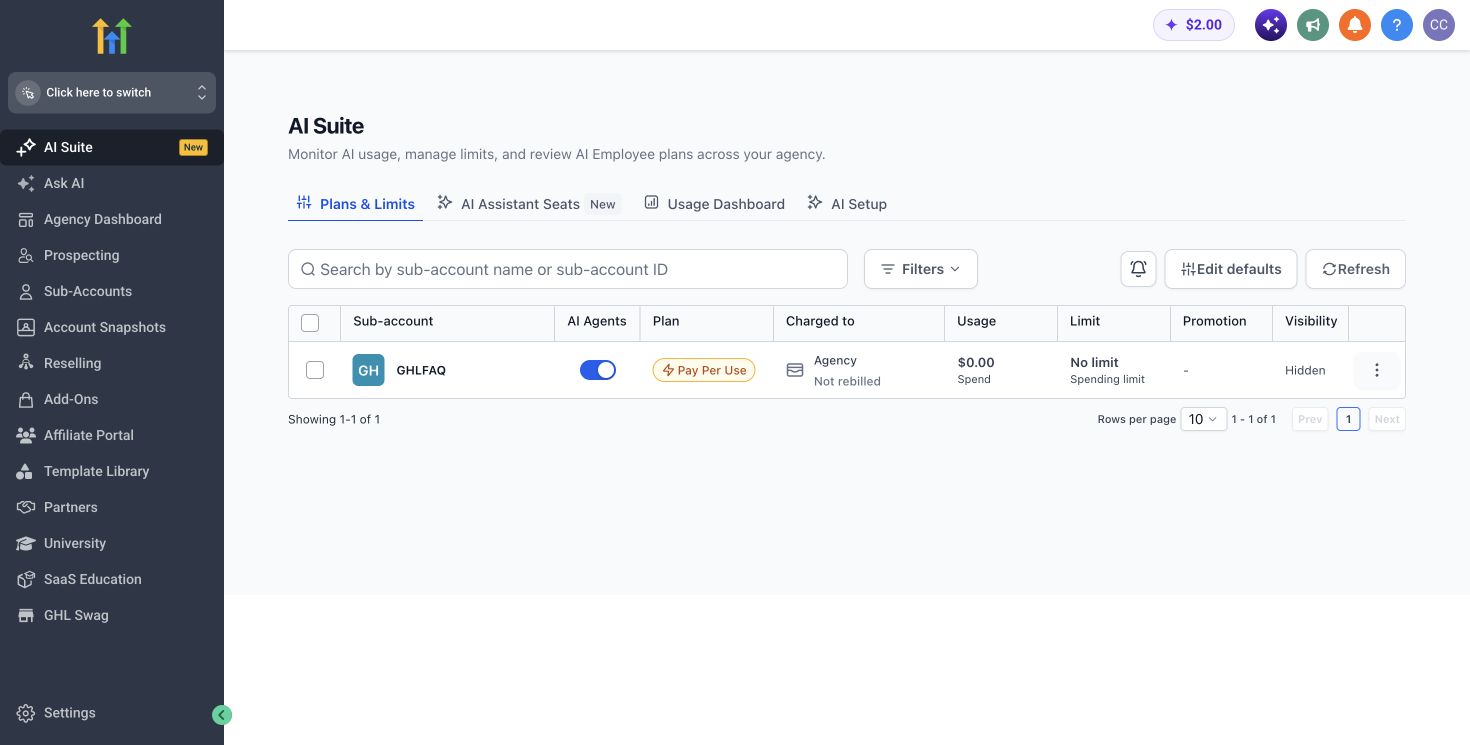
Task: Open the Filters dropdown
Action: click(x=920, y=269)
